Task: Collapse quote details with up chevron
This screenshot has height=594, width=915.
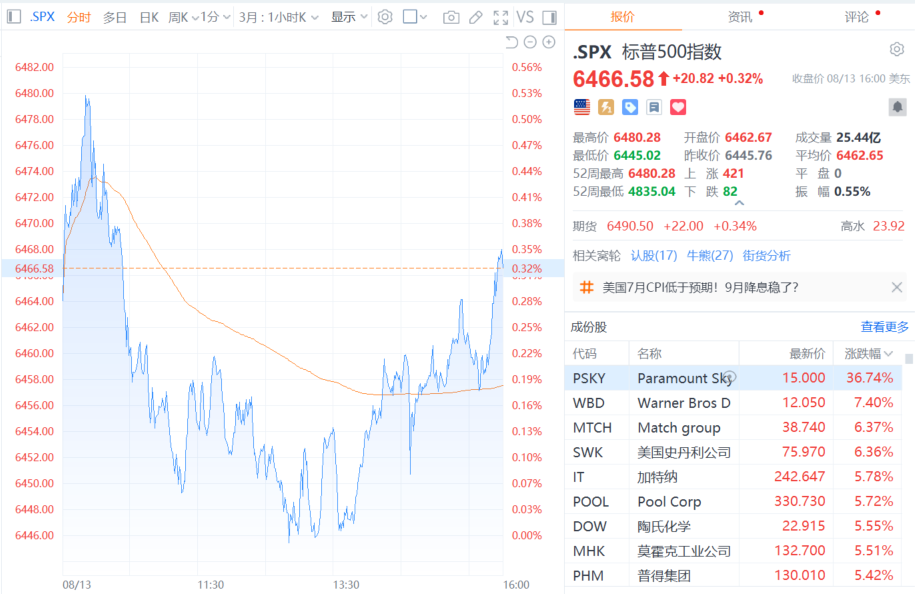Action: 739,203
